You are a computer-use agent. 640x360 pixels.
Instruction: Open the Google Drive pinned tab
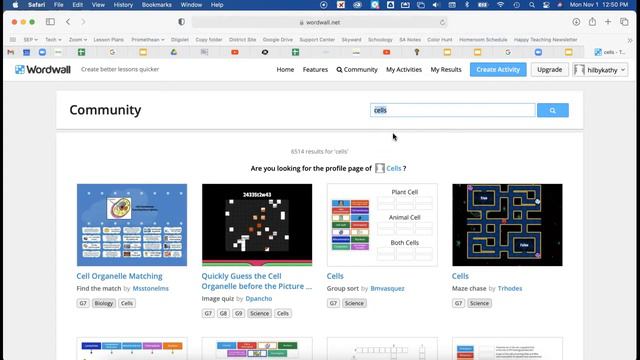pyautogui.click(x=174, y=52)
